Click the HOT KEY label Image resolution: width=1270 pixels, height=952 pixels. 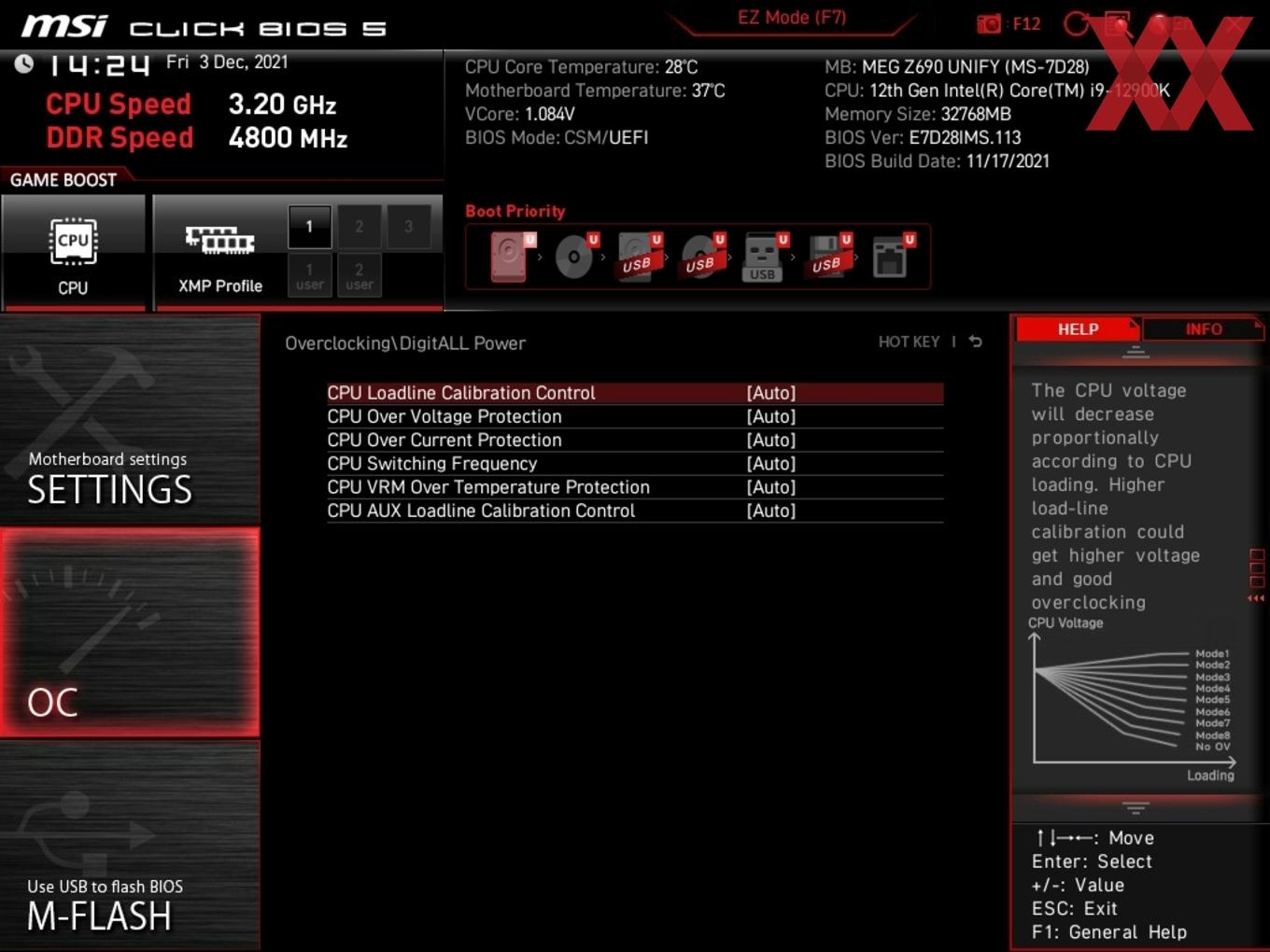pos(909,343)
